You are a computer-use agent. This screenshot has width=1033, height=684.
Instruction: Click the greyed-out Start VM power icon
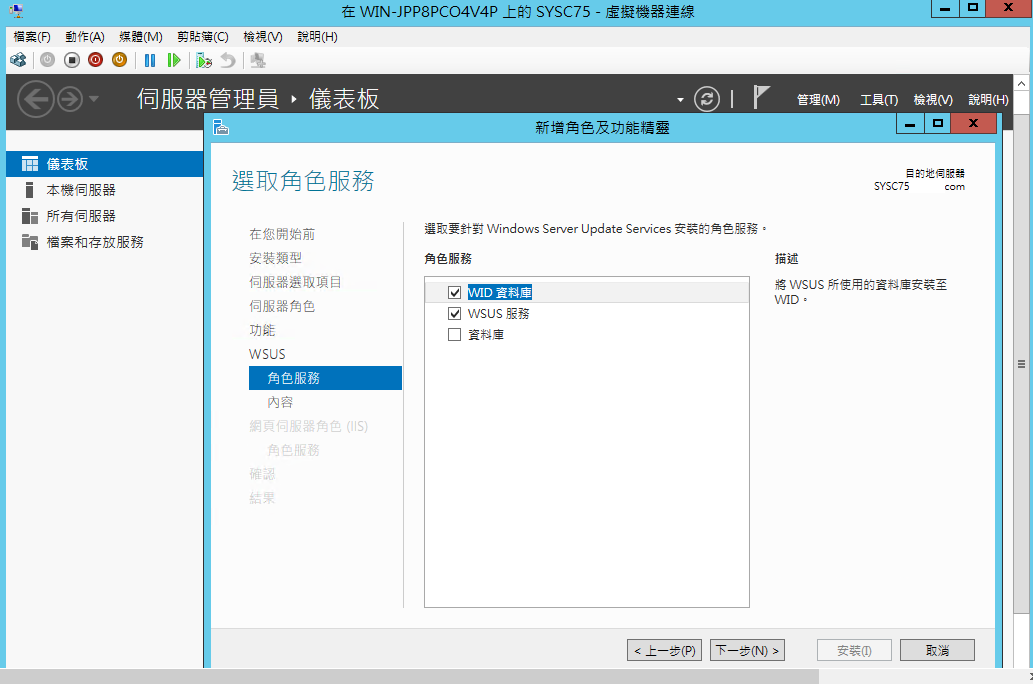tap(47, 61)
